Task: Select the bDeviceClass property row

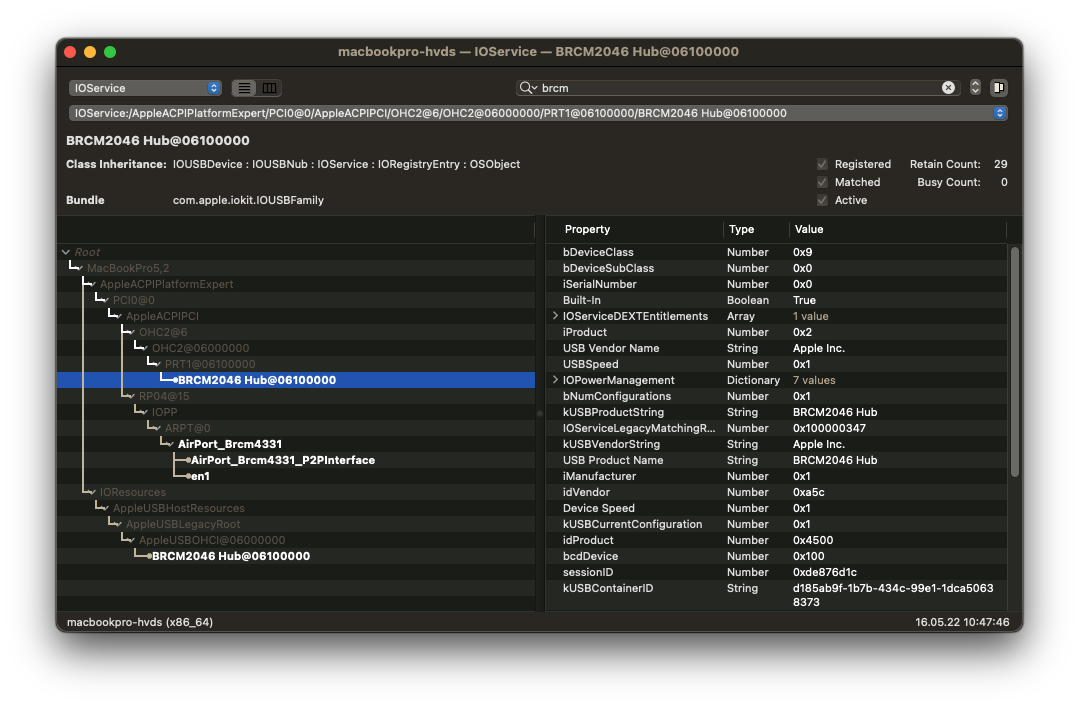Action: [776, 252]
